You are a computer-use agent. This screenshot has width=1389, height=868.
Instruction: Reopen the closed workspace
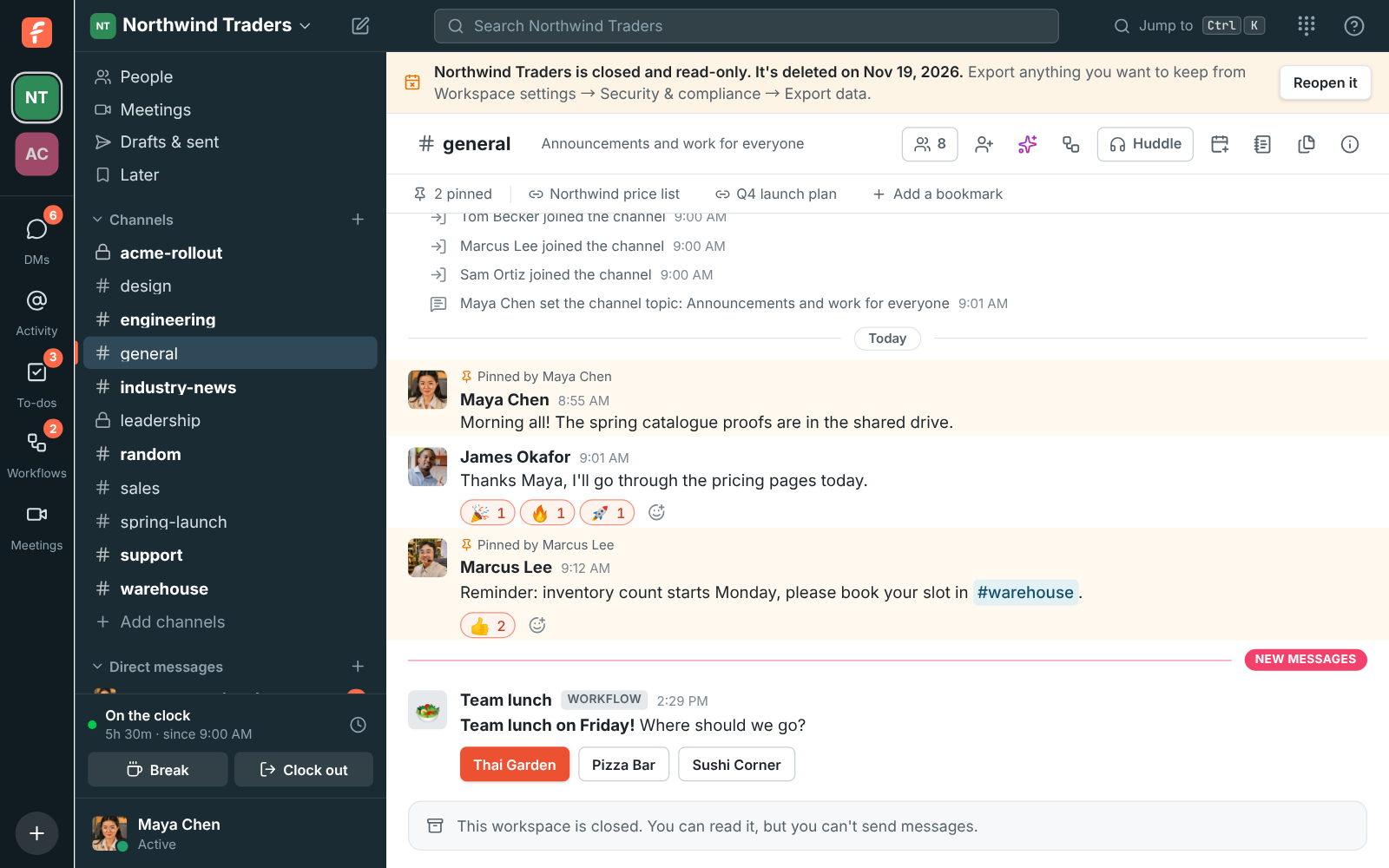pos(1325,82)
